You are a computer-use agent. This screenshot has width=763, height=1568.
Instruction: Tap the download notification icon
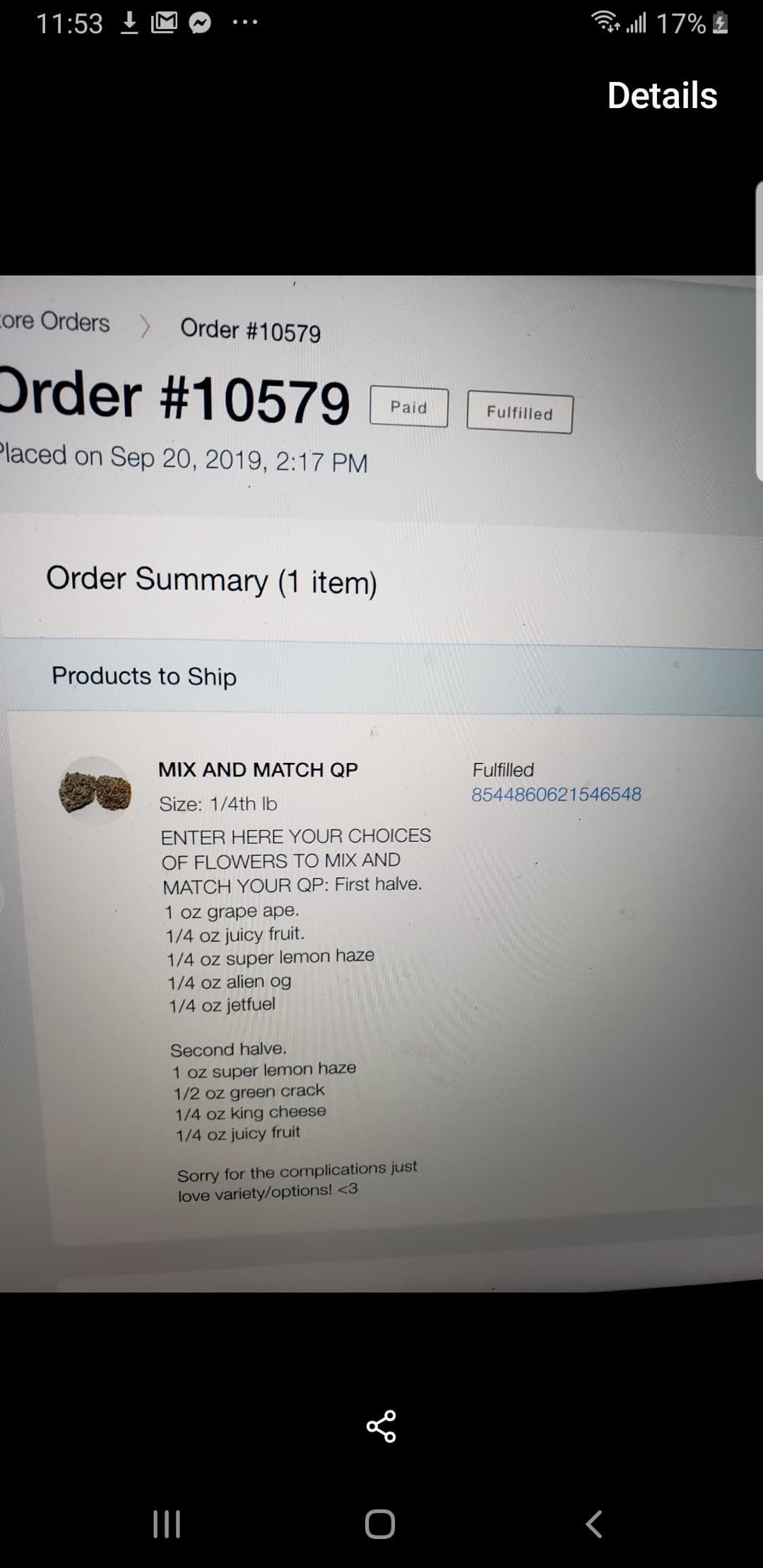[129, 24]
